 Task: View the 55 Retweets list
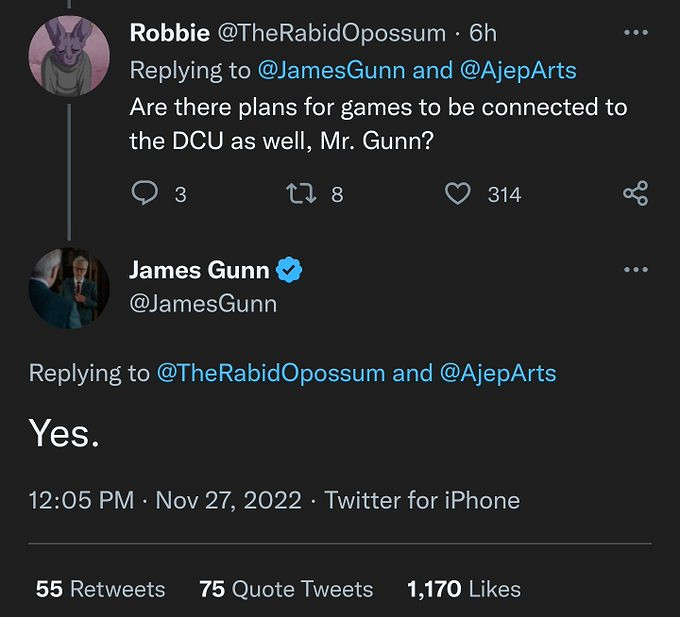[100, 589]
